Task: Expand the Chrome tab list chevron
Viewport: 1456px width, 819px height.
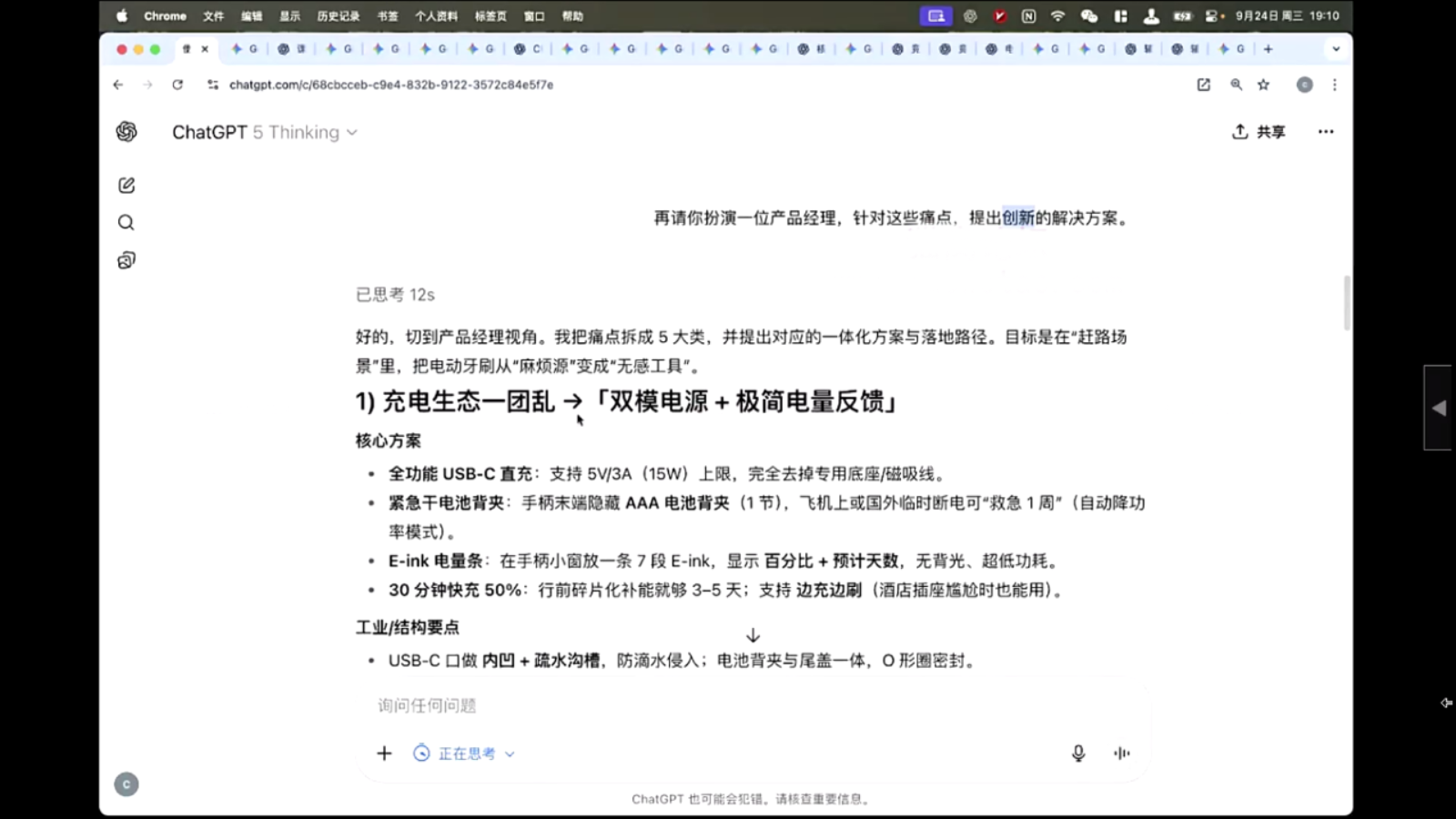Action: [1335, 49]
